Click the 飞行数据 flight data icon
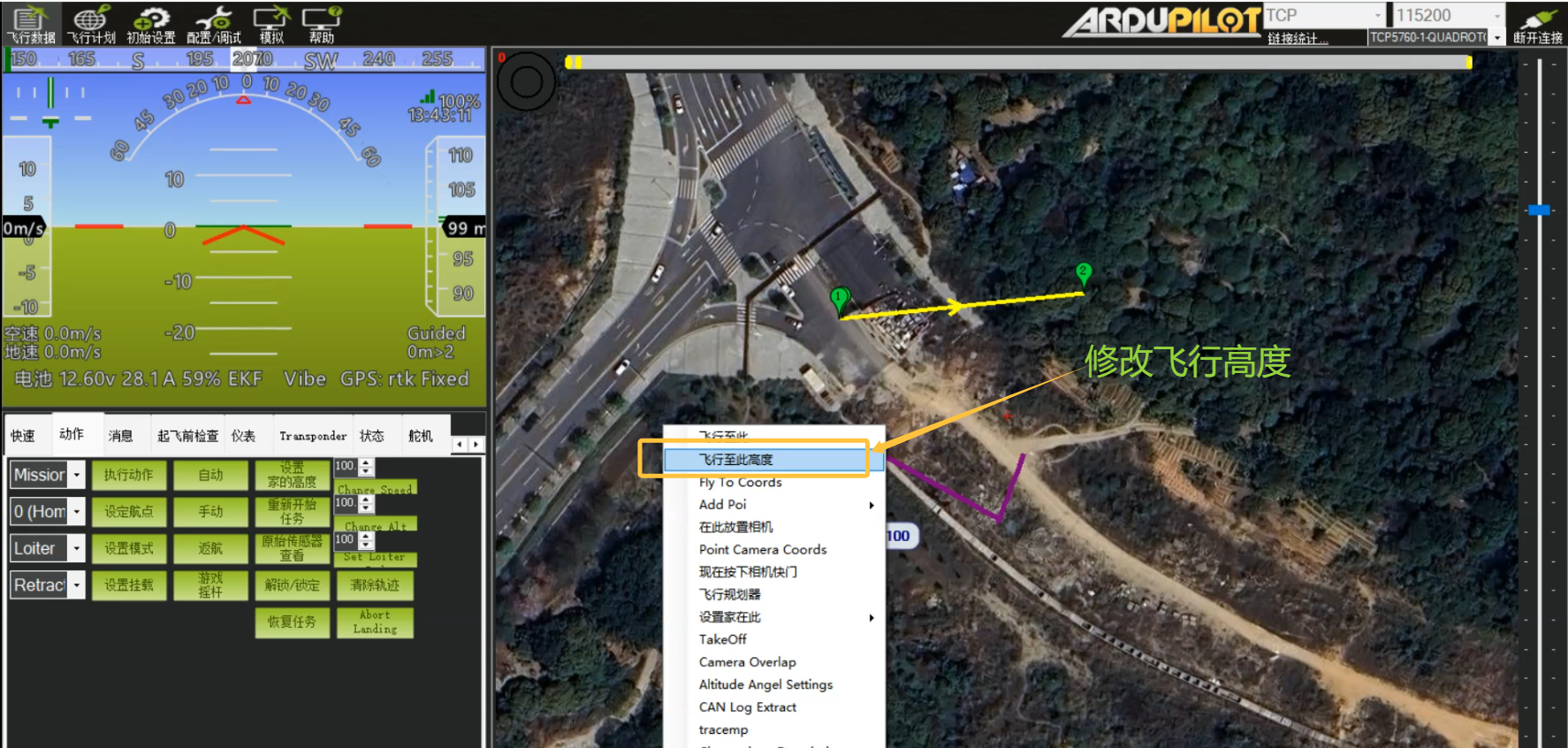The height and width of the screenshot is (748, 1568). click(x=31, y=24)
